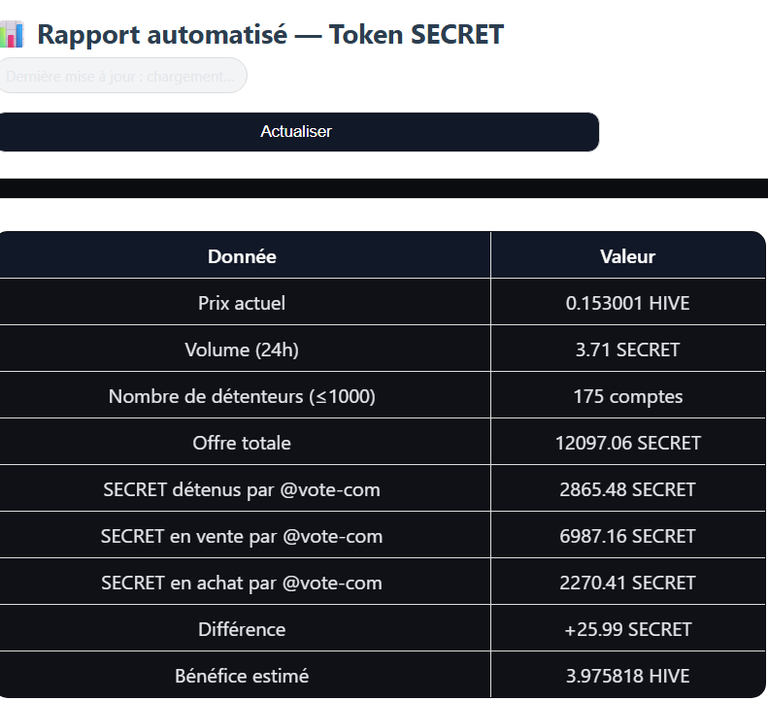
Task: Select the Nombre de détenteurs row label
Action: click(x=242, y=396)
